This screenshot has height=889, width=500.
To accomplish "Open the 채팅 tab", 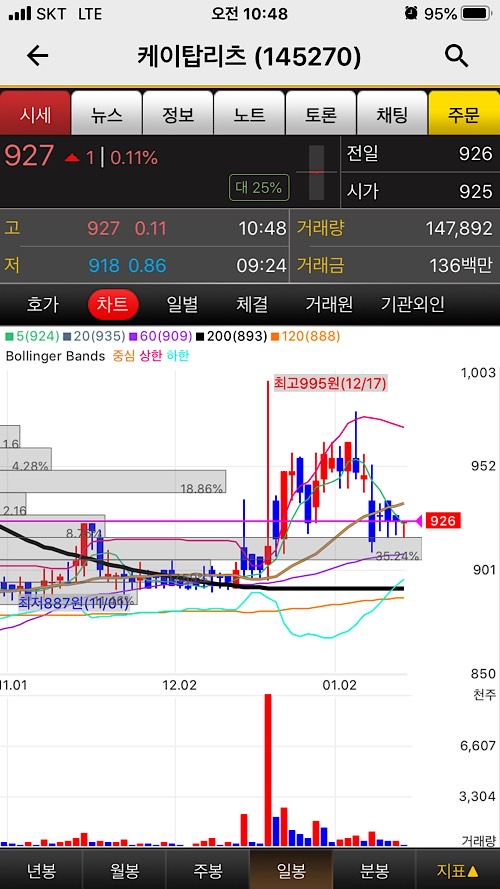I will [x=392, y=114].
